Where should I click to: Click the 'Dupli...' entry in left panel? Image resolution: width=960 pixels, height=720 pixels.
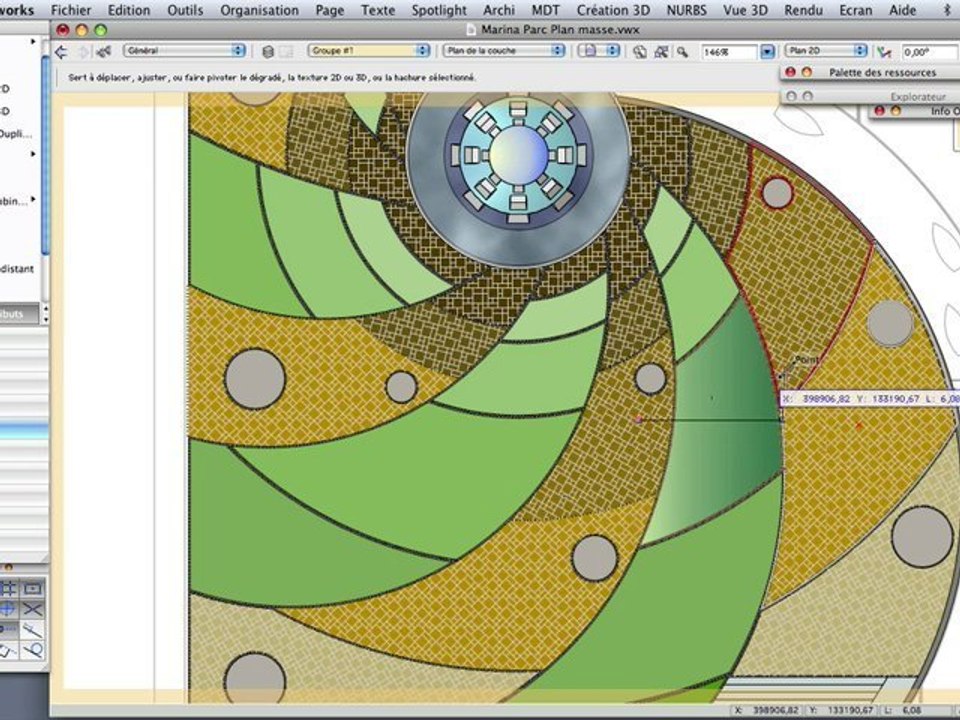16,134
